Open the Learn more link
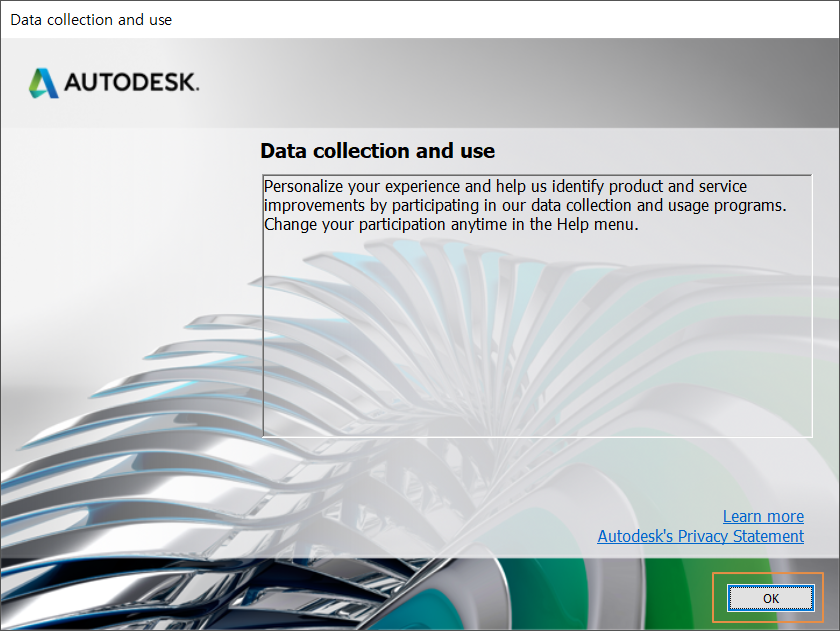The image size is (840, 631). [x=763, y=516]
